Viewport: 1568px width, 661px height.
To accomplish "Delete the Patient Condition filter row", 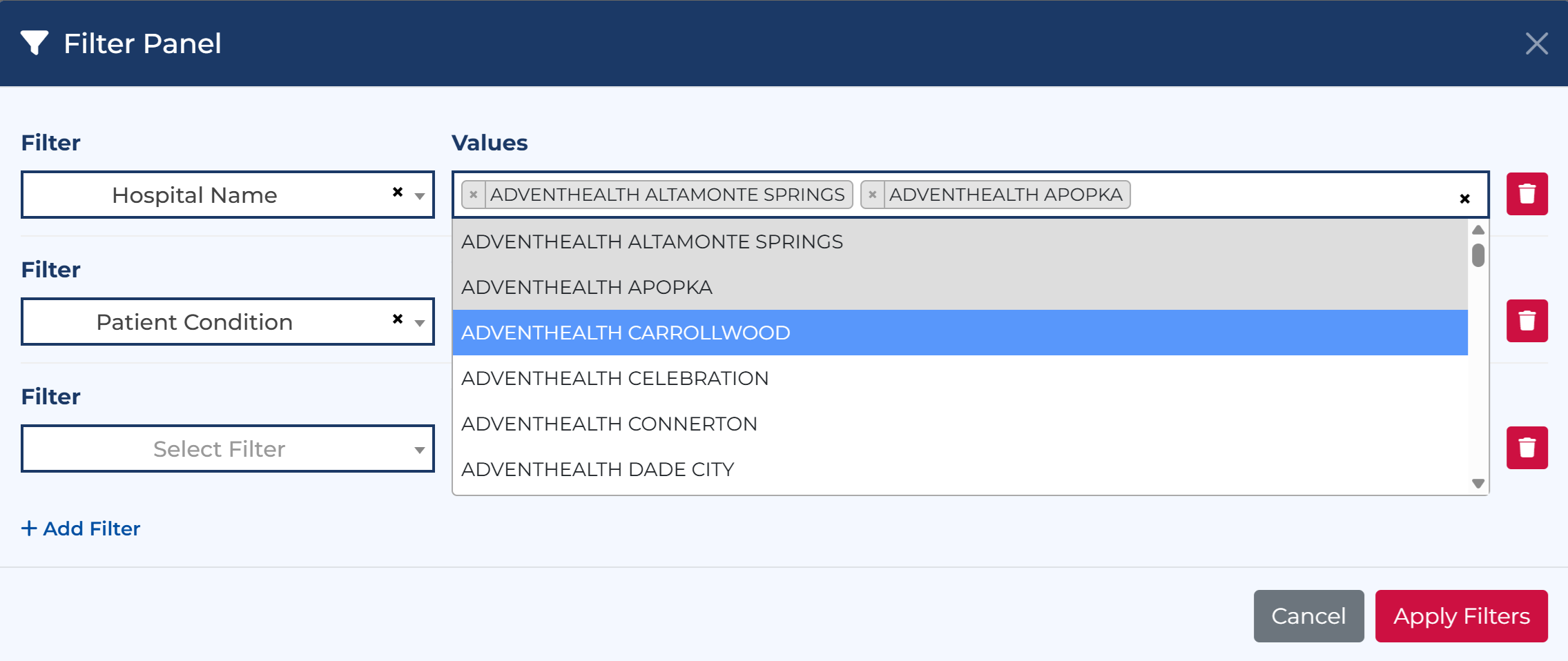I will pyautogui.click(x=1527, y=321).
